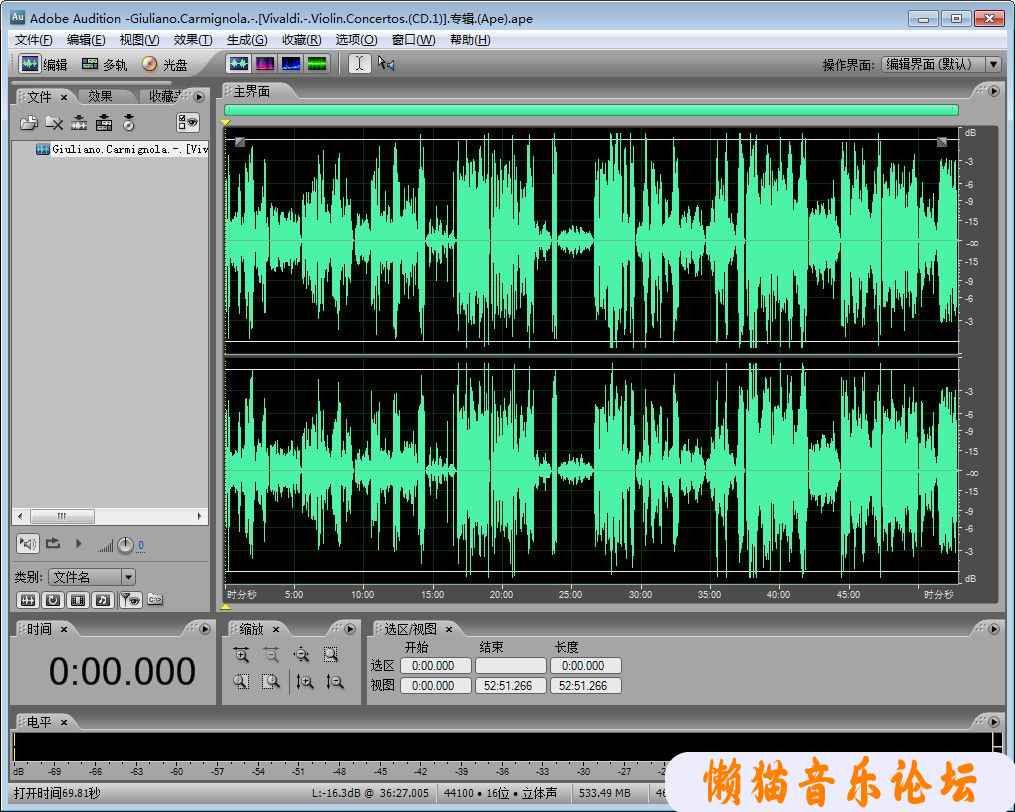Switch to Edit view (编辑) button
The height and width of the screenshot is (812, 1015).
coord(43,64)
